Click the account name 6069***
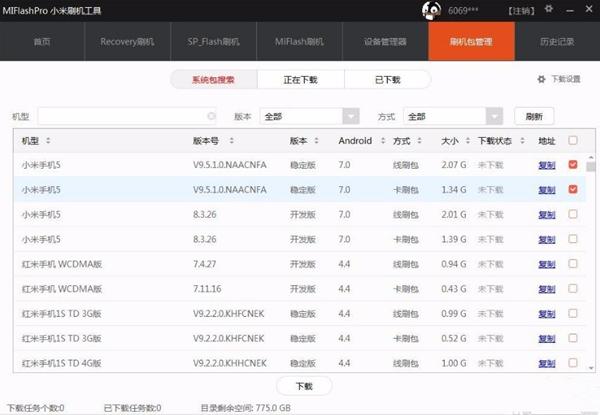Image resolution: width=600 pixels, height=415 pixels. pos(463,10)
